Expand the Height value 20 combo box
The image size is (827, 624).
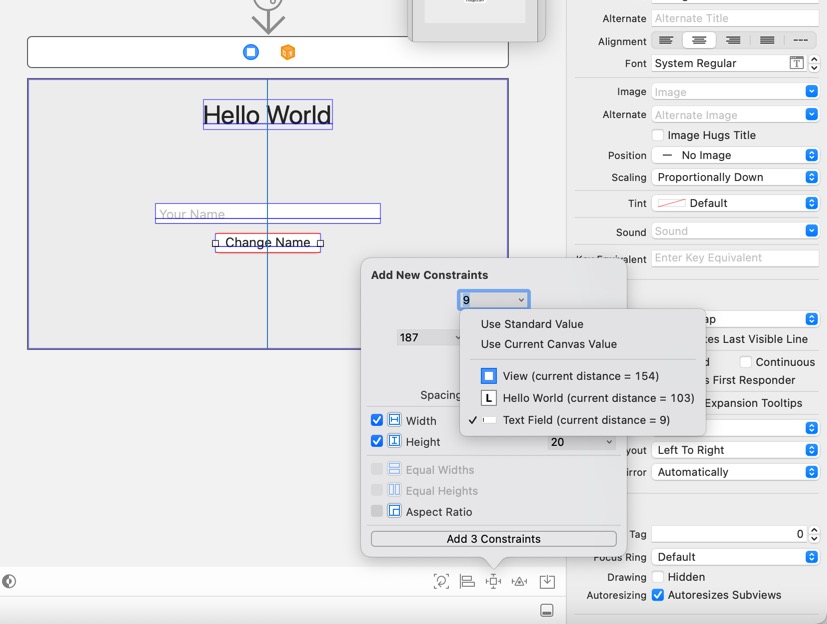pos(609,442)
